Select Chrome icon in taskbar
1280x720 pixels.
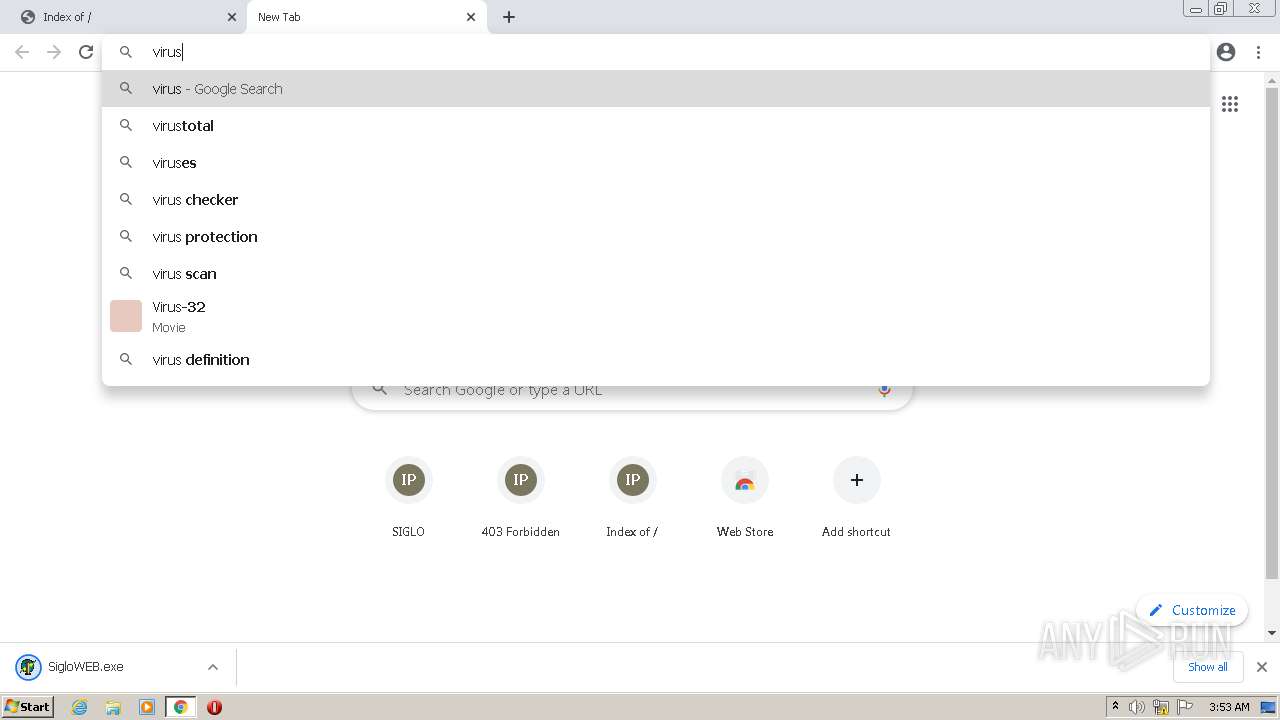tap(181, 707)
